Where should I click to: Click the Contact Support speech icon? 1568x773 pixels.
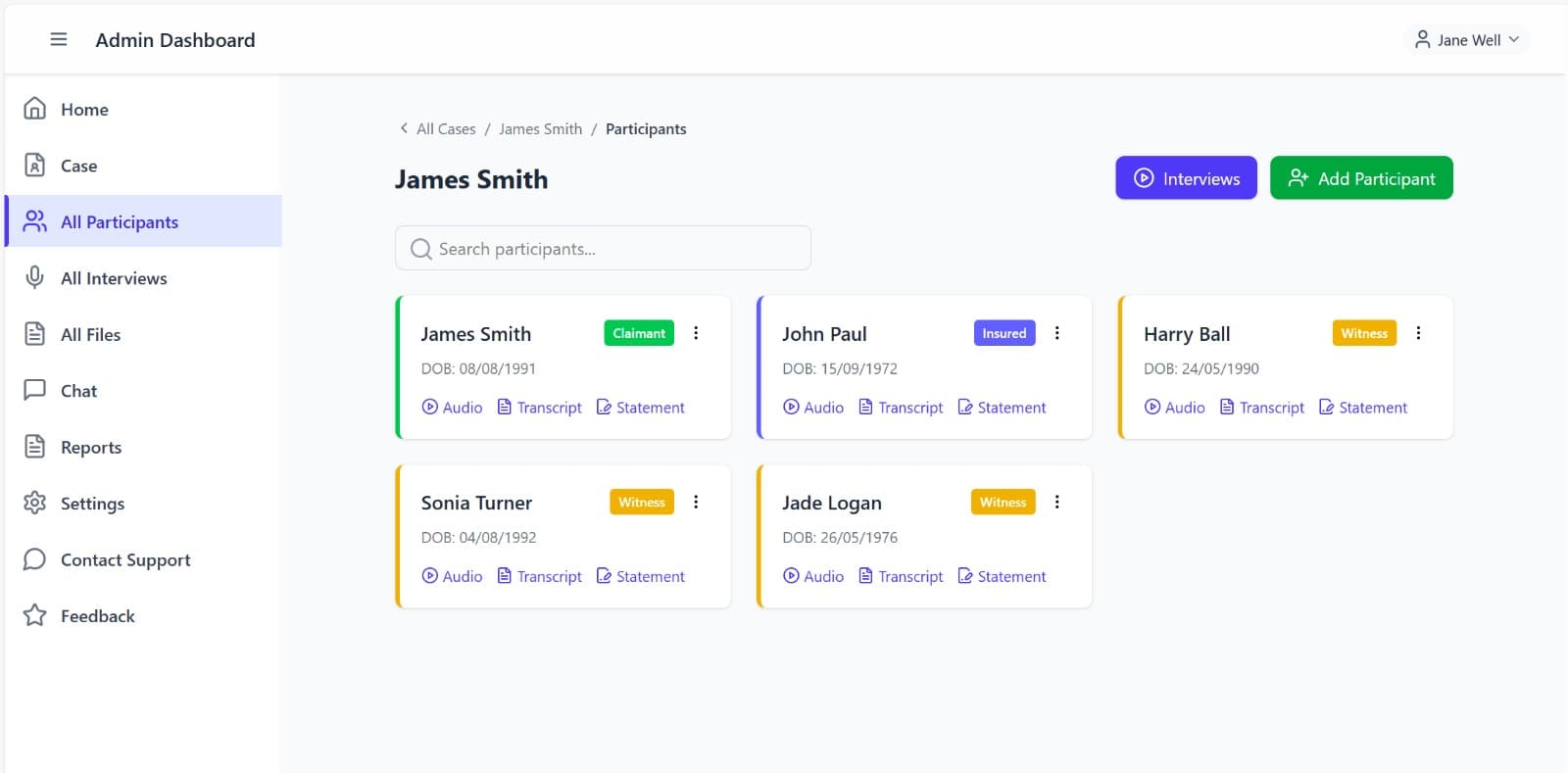34,559
